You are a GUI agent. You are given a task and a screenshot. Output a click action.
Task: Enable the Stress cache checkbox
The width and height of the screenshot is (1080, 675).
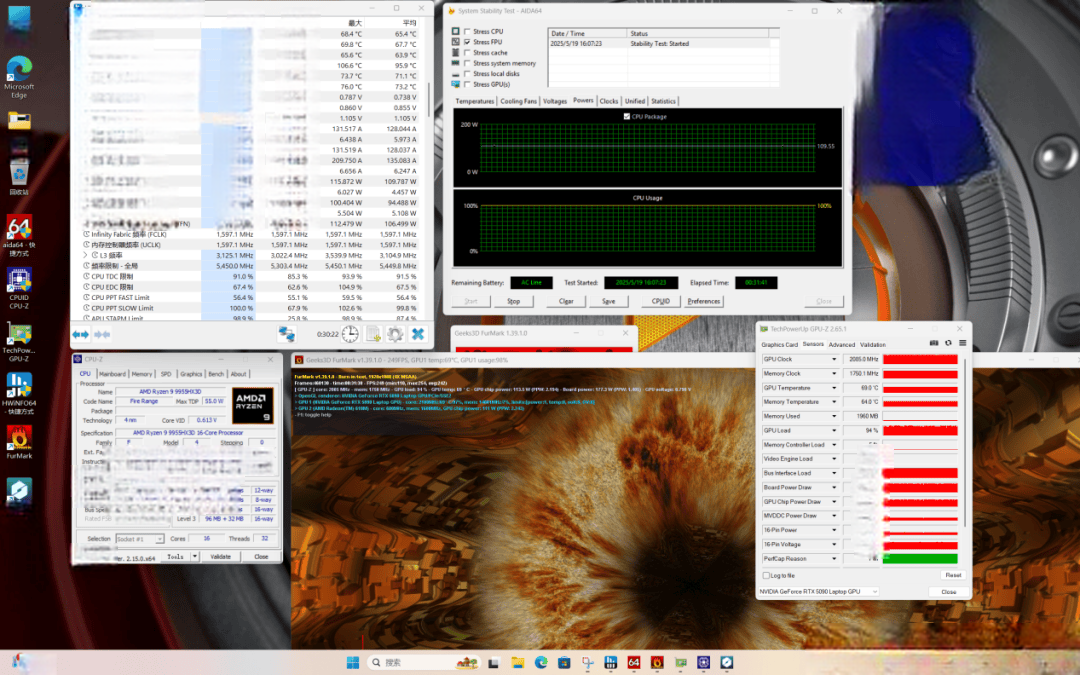click(467, 53)
